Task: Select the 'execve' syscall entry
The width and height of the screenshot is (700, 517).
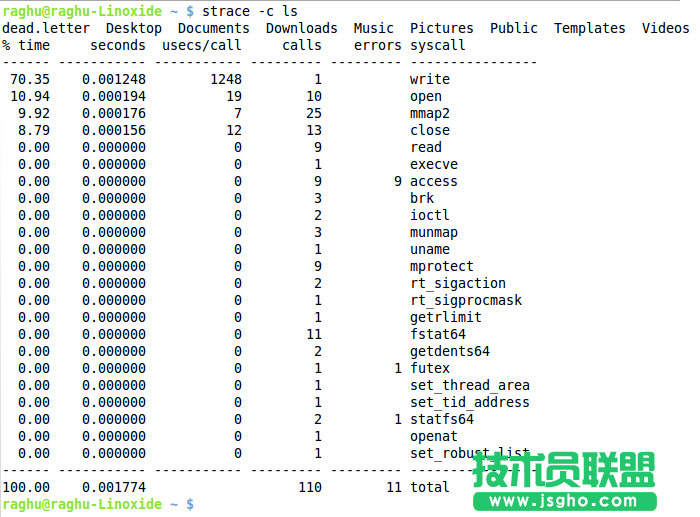Action: pos(434,164)
